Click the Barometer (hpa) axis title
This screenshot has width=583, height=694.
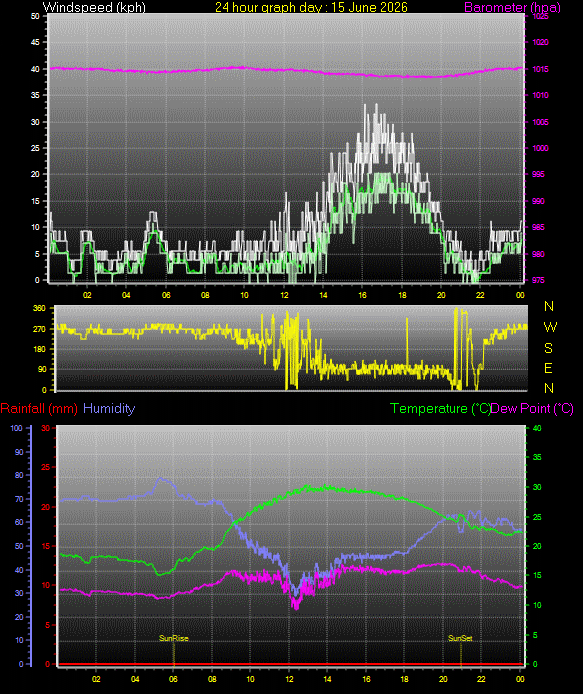click(512, 7)
